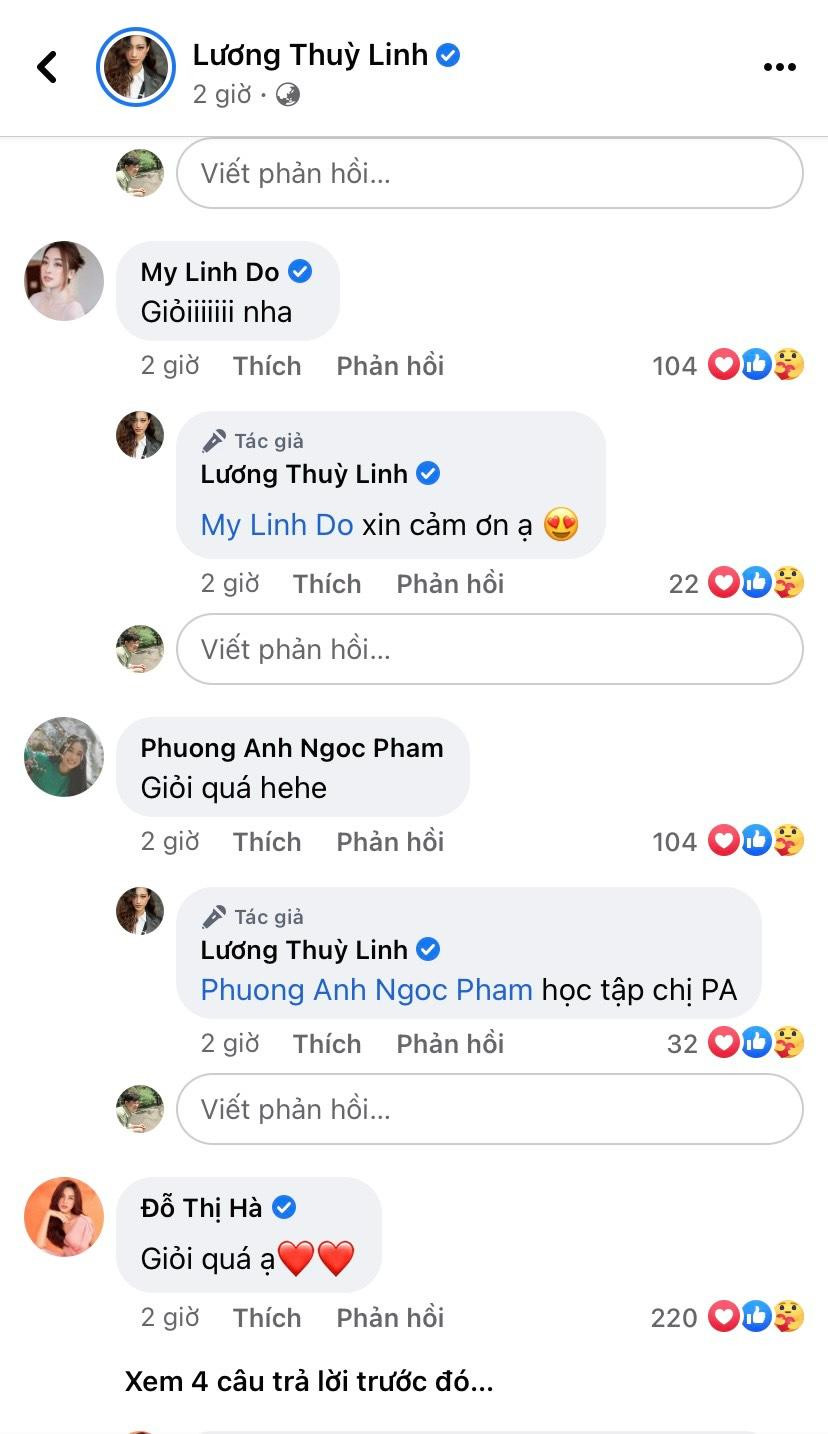The width and height of the screenshot is (828, 1434).
Task: Like Đỗ Thị Hà's comment with Thích
Action: (x=267, y=1318)
